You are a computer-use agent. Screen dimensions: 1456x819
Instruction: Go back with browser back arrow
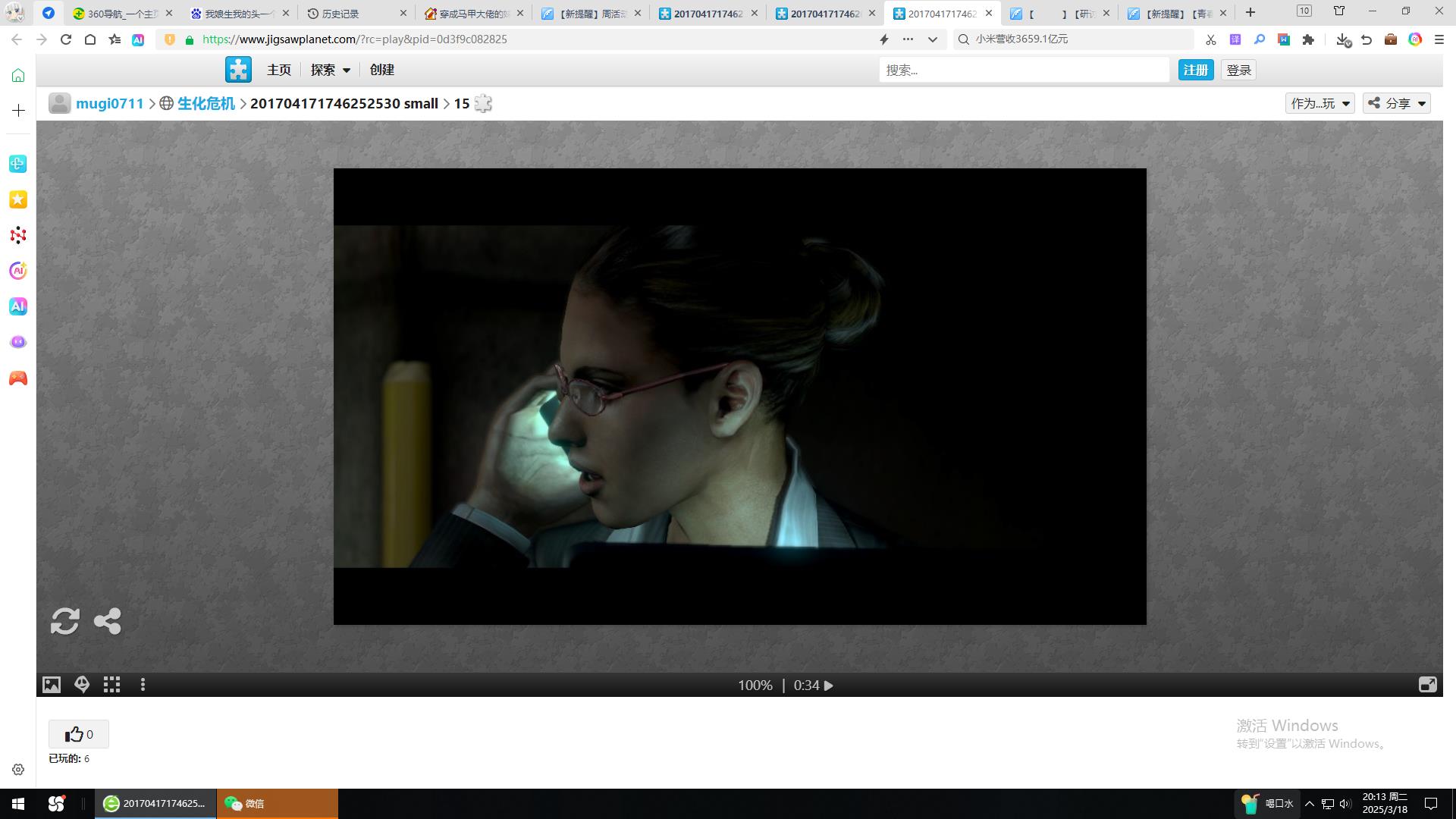click(x=17, y=39)
